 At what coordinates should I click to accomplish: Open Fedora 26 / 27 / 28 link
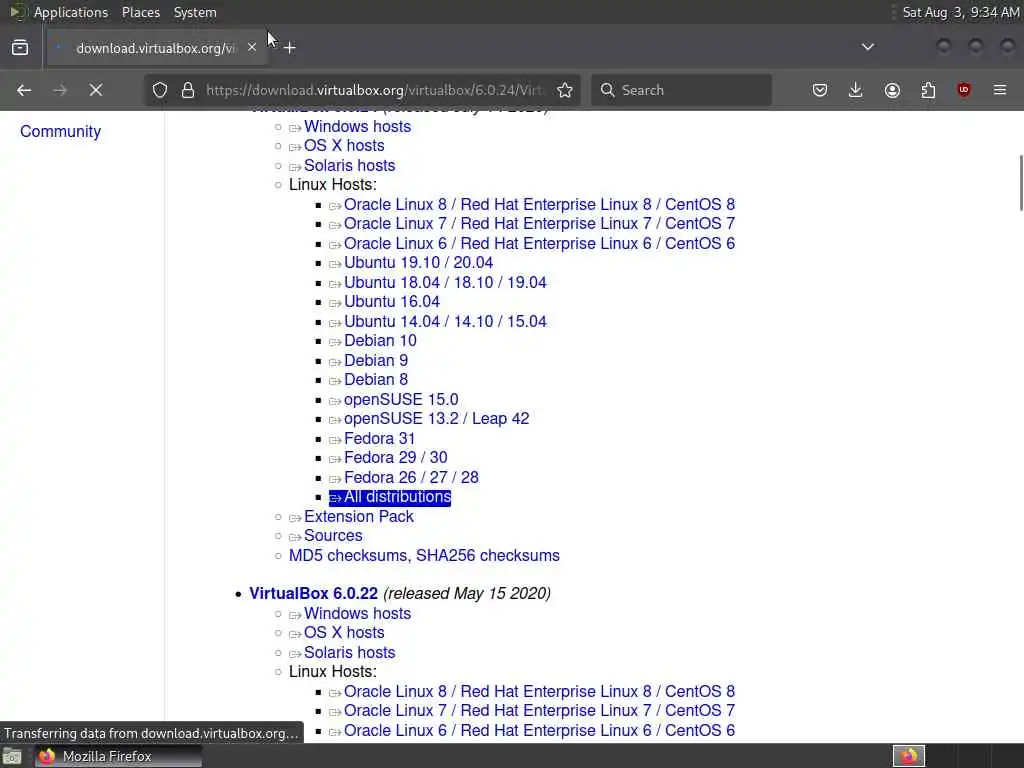click(411, 477)
